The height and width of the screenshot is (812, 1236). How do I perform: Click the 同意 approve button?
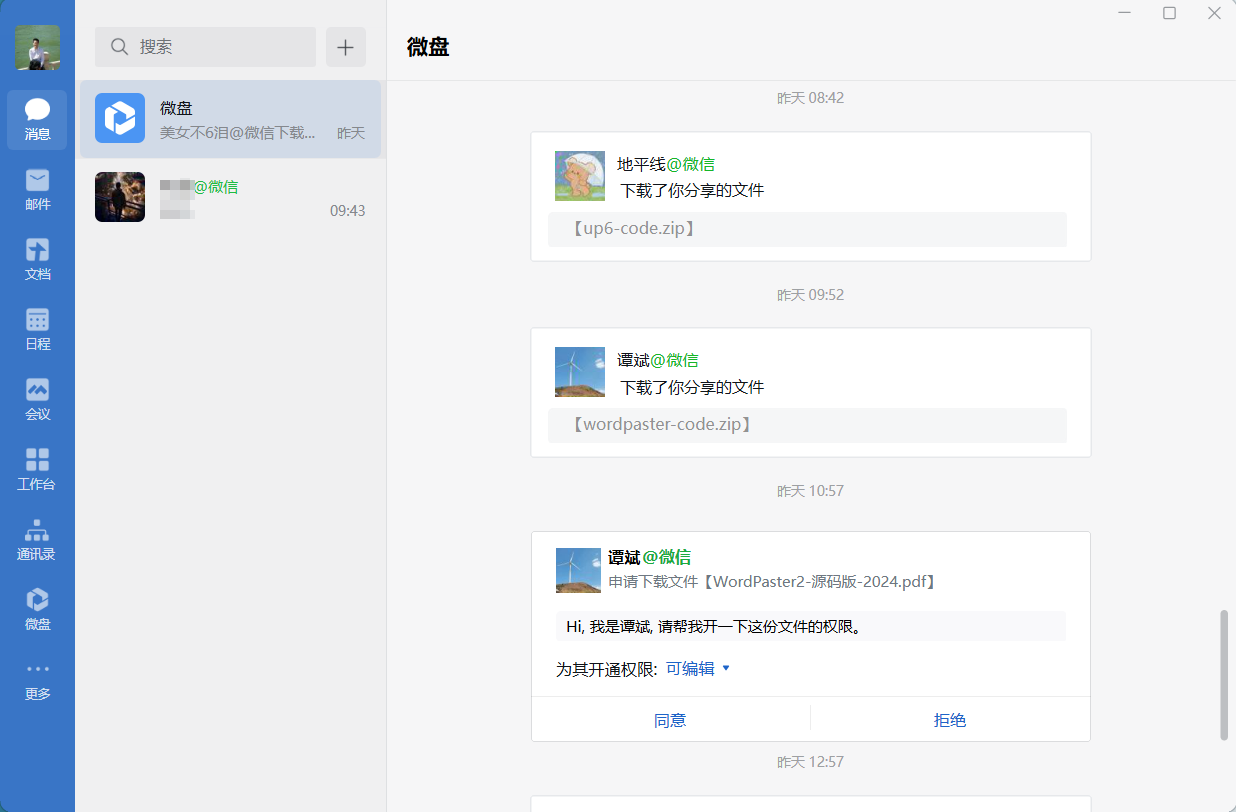[670, 720]
